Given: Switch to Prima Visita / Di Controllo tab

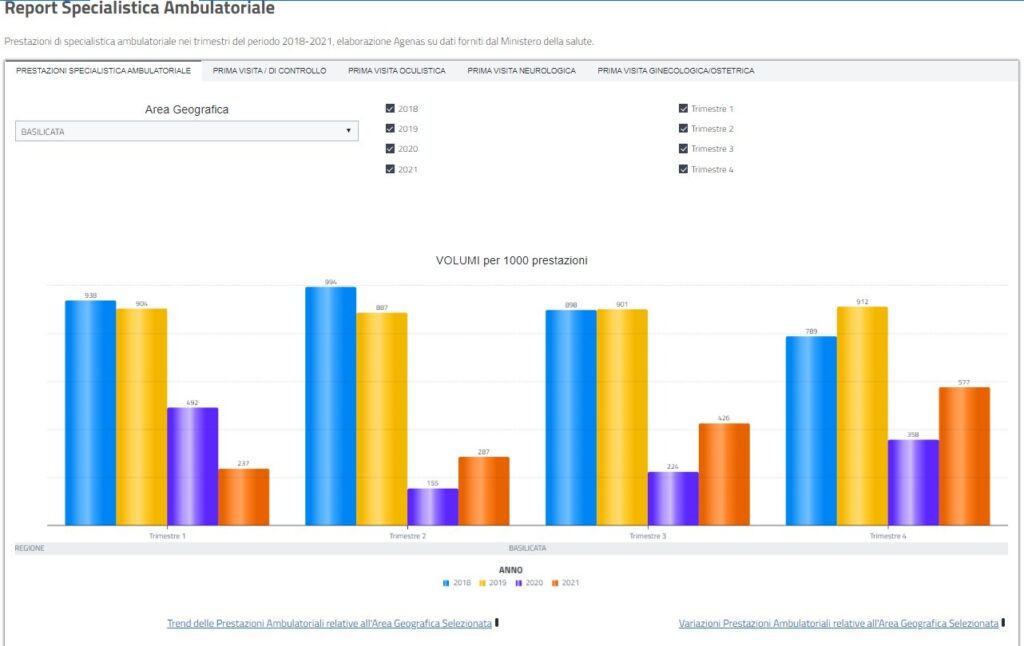Looking at the screenshot, I should (x=269, y=71).
